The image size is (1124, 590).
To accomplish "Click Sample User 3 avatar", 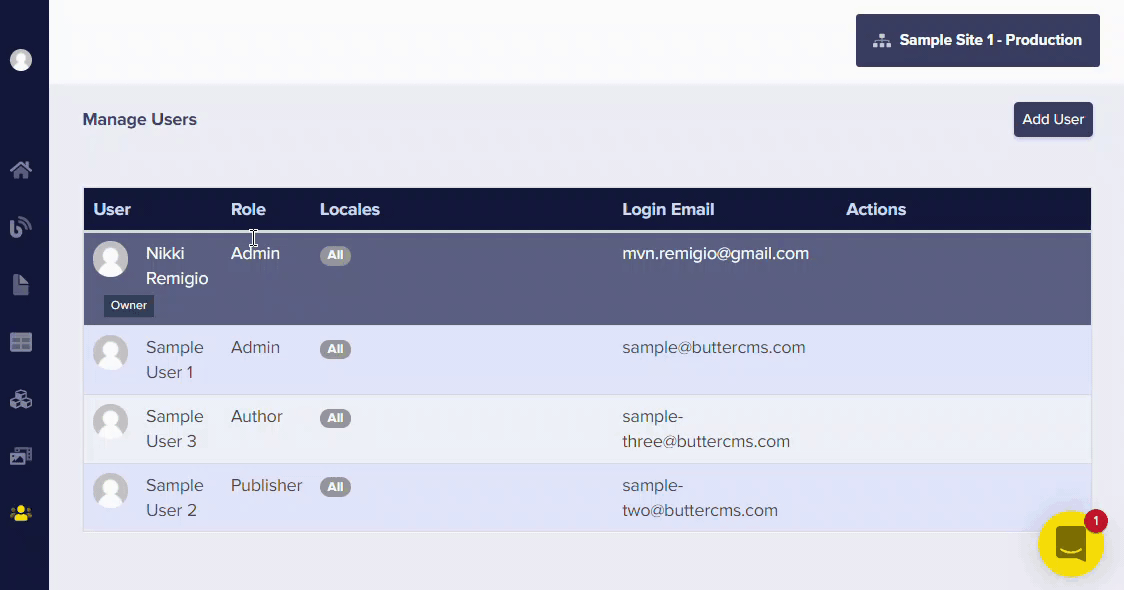I will [x=110, y=422].
